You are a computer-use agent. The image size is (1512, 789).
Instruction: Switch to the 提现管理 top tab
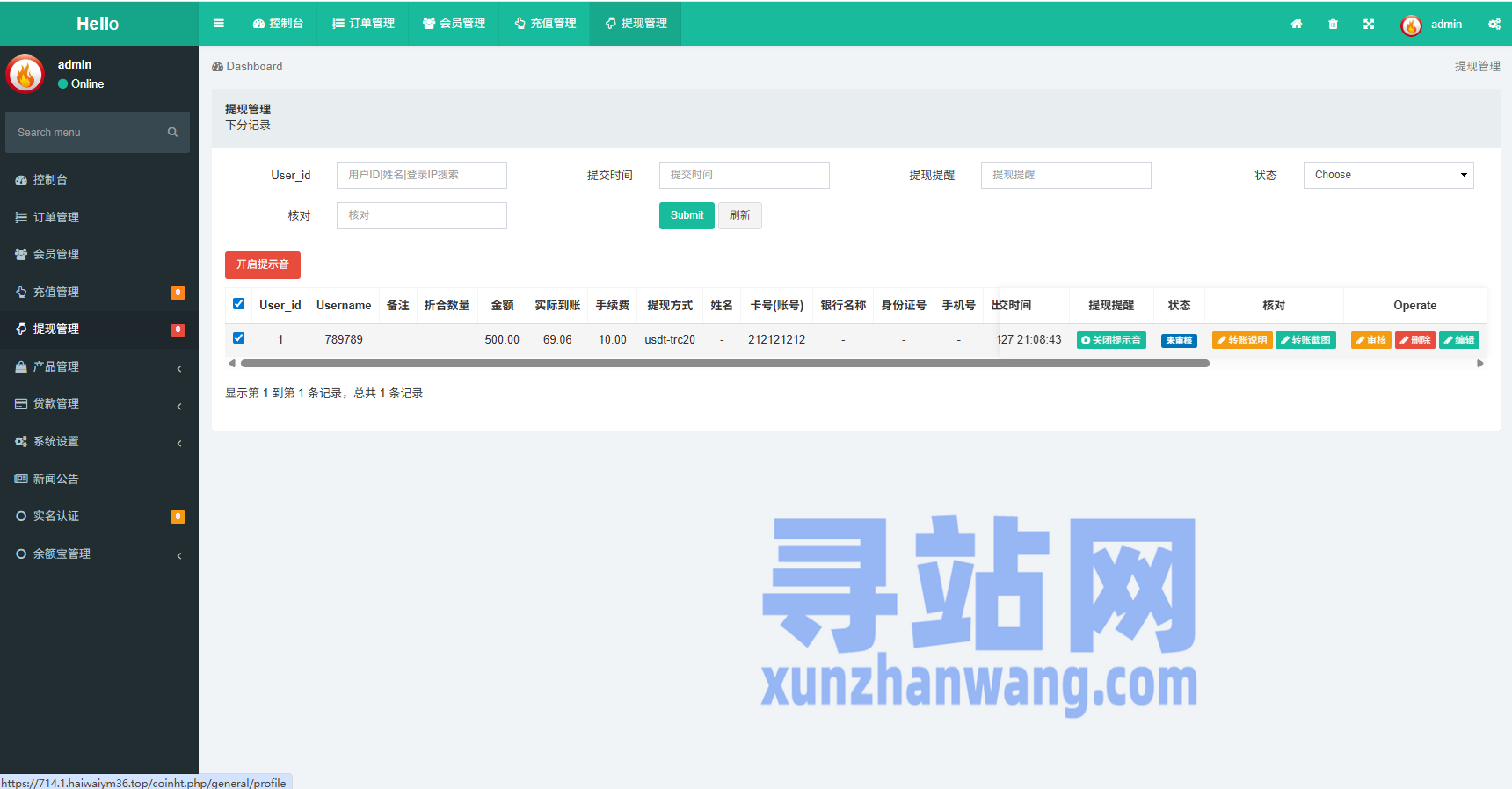point(636,24)
